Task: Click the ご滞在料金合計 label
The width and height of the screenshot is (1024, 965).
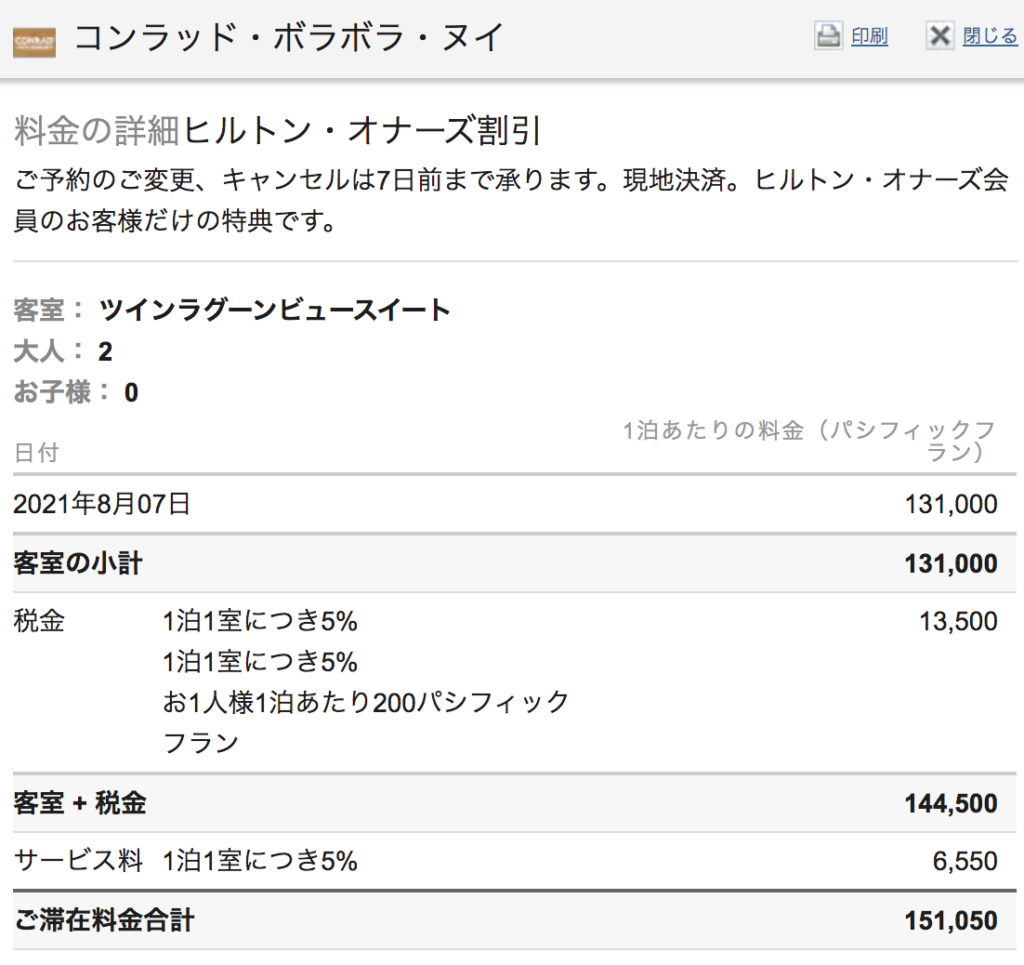Action: (x=104, y=921)
